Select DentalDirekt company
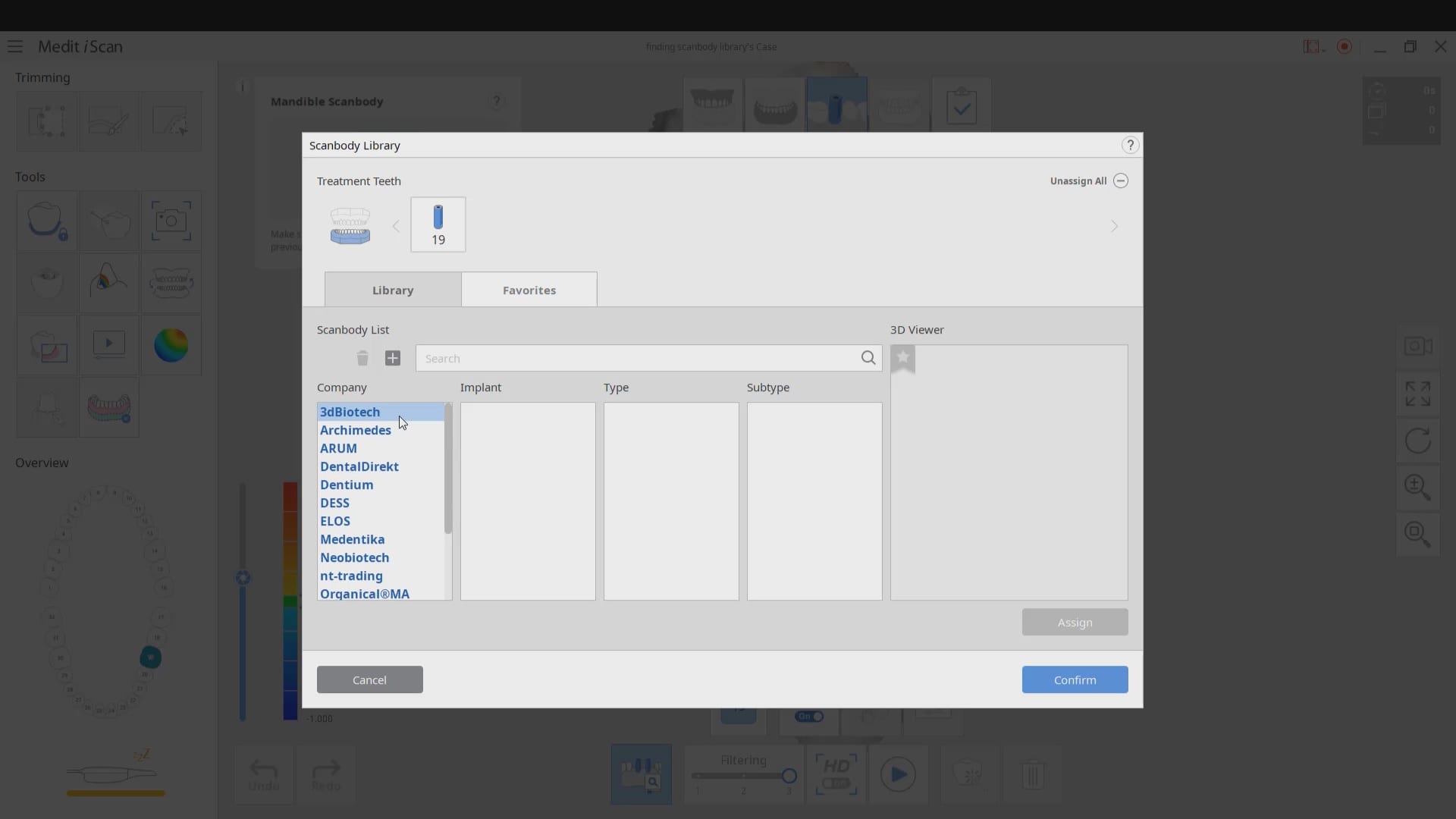The height and width of the screenshot is (819, 1456). [381, 466]
